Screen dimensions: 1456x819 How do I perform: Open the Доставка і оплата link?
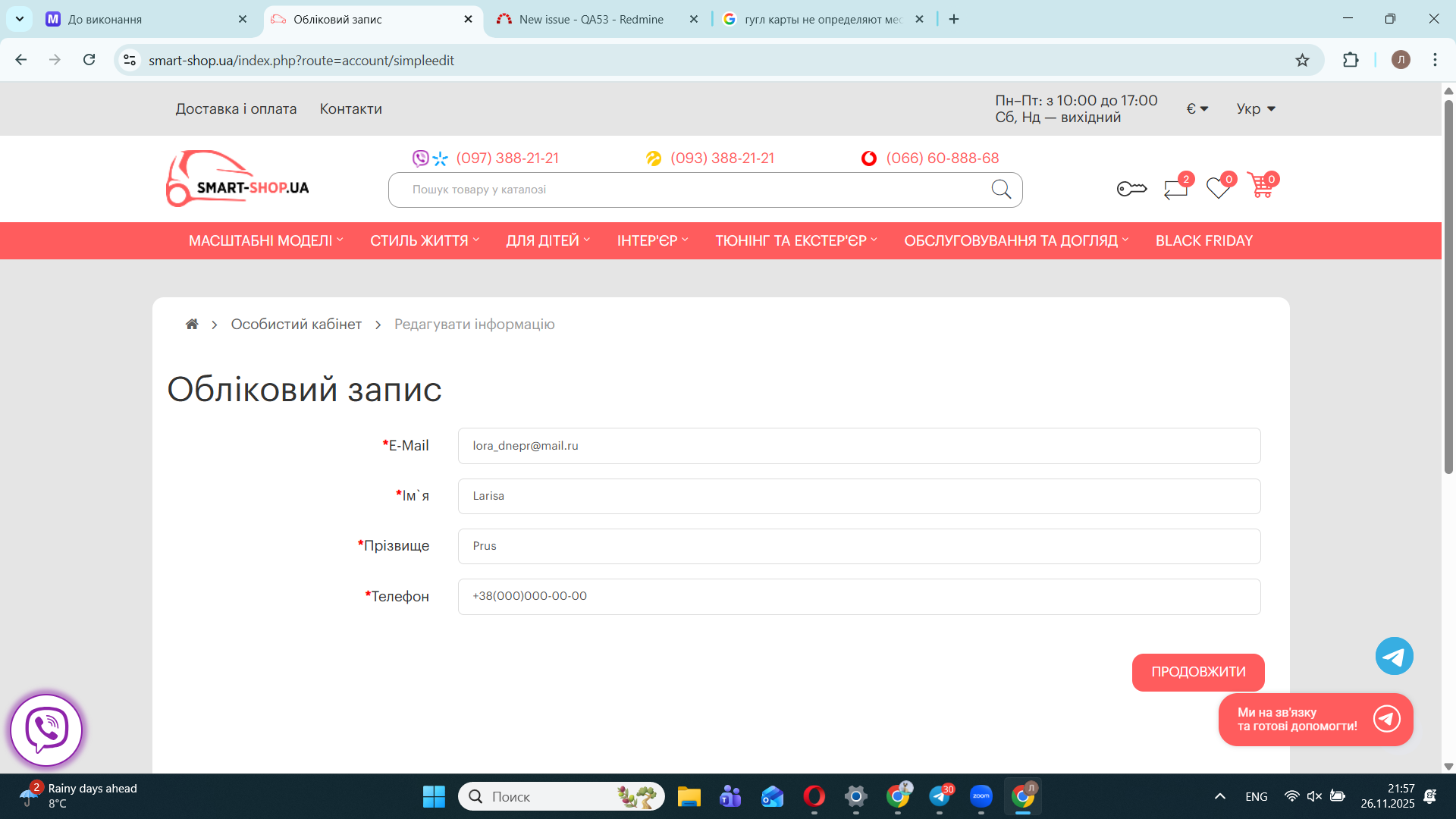[x=236, y=109]
